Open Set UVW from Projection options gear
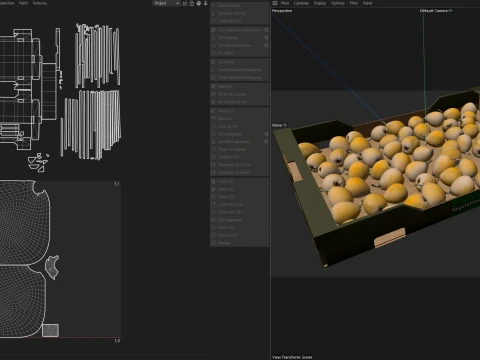 pos(266,30)
